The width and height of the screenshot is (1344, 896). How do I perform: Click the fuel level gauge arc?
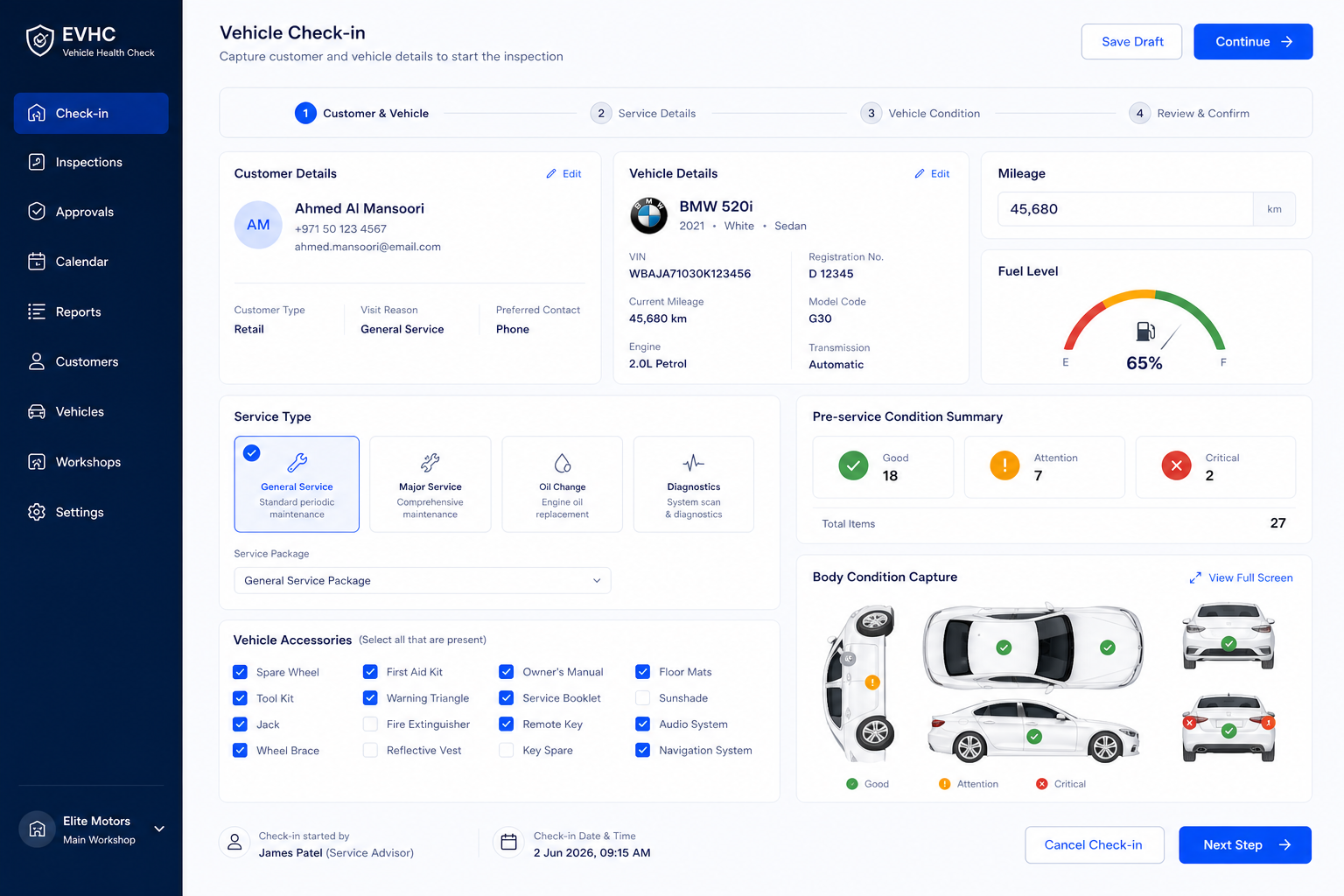(1144, 318)
